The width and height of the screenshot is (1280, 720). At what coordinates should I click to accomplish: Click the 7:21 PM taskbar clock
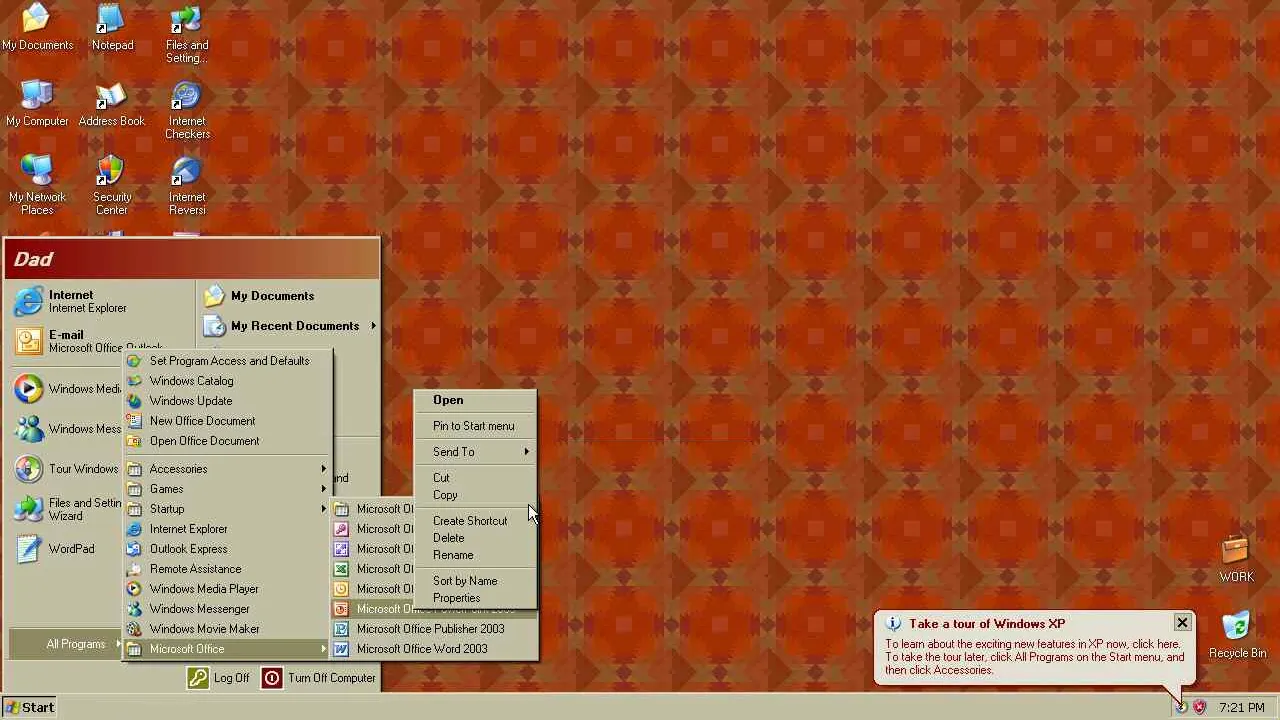(x=1241, y=707)
